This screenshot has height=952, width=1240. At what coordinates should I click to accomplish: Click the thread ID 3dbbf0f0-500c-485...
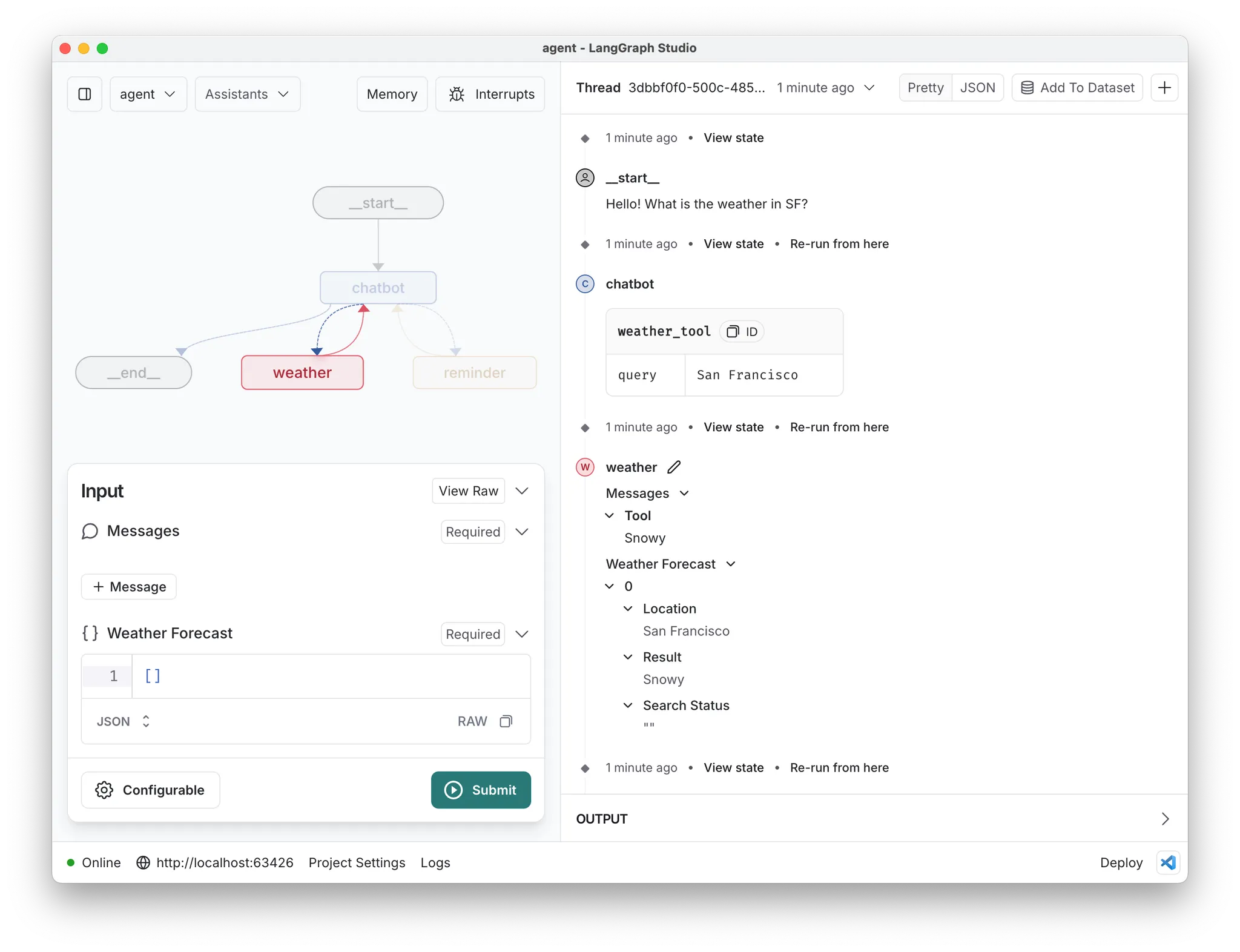[696, 88]
